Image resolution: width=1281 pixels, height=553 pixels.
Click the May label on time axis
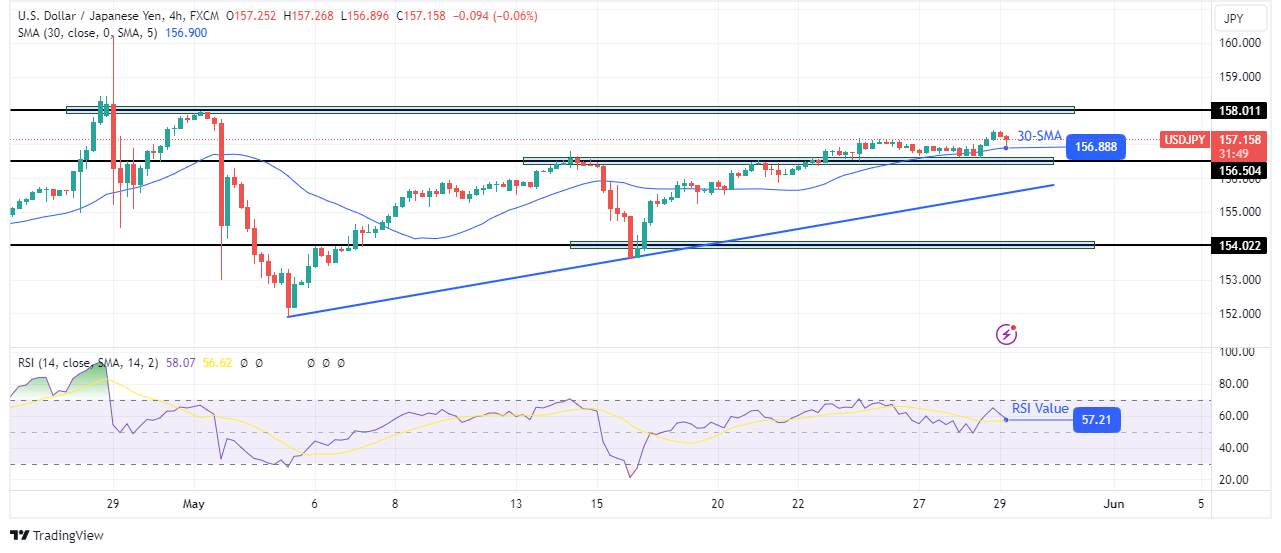click(x=194, y=504)
